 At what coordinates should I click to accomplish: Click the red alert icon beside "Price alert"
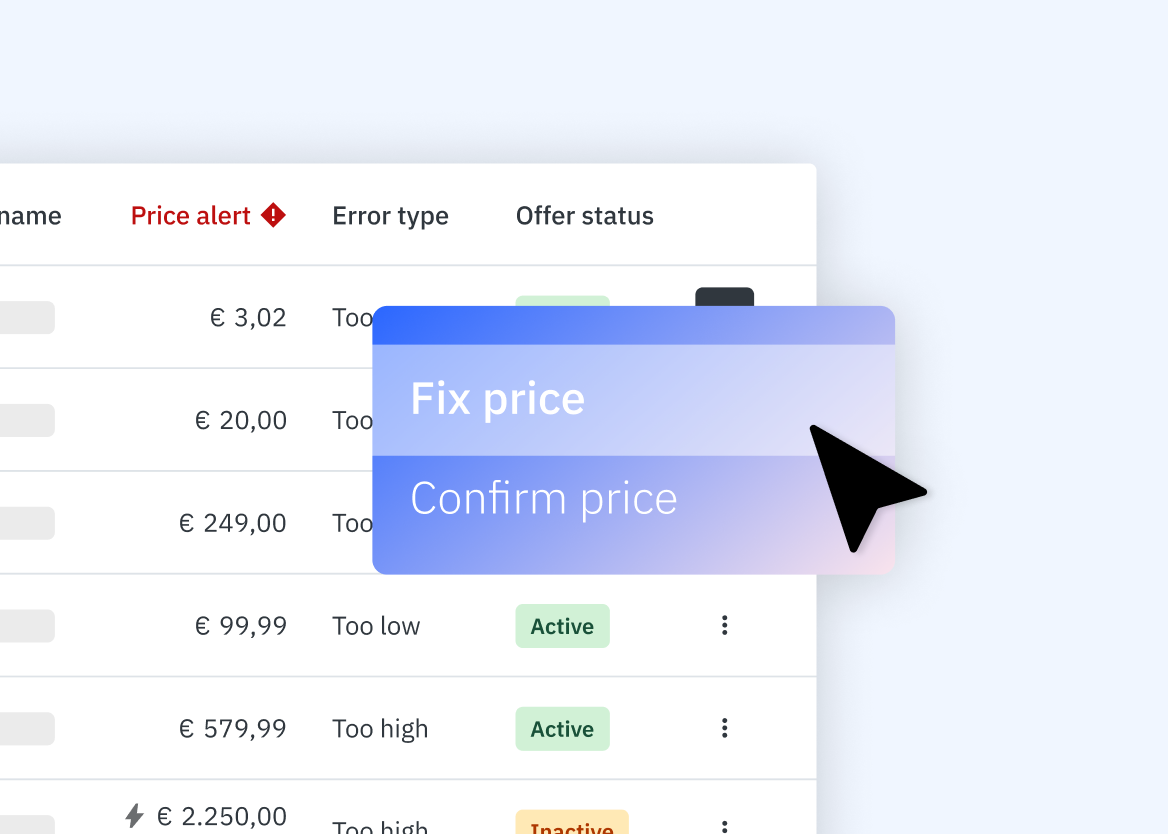pos(275,215)
